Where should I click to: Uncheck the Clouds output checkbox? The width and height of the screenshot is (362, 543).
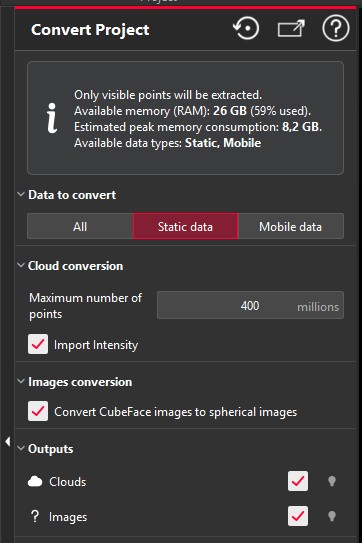[x=298, y=481]
